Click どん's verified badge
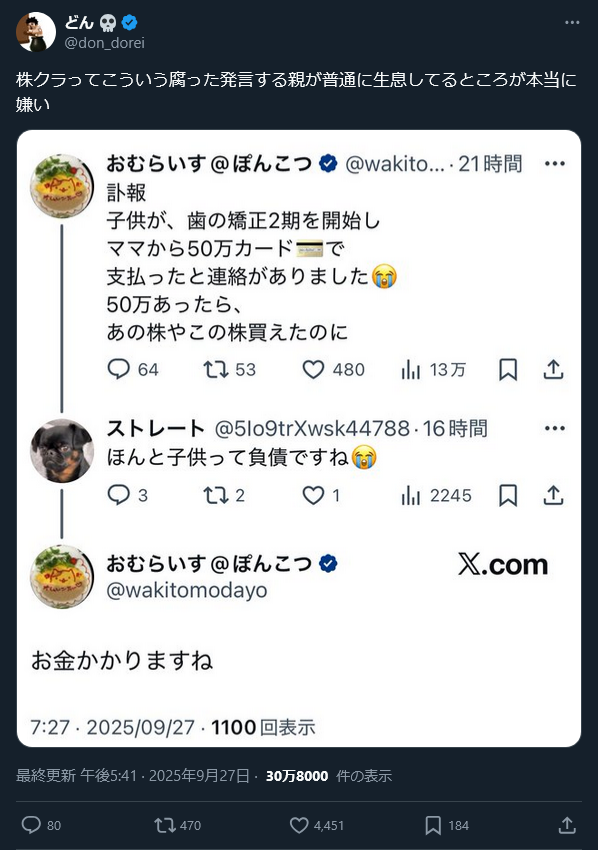The width and height of the screenshot is (598, 850). coord(130,22)
